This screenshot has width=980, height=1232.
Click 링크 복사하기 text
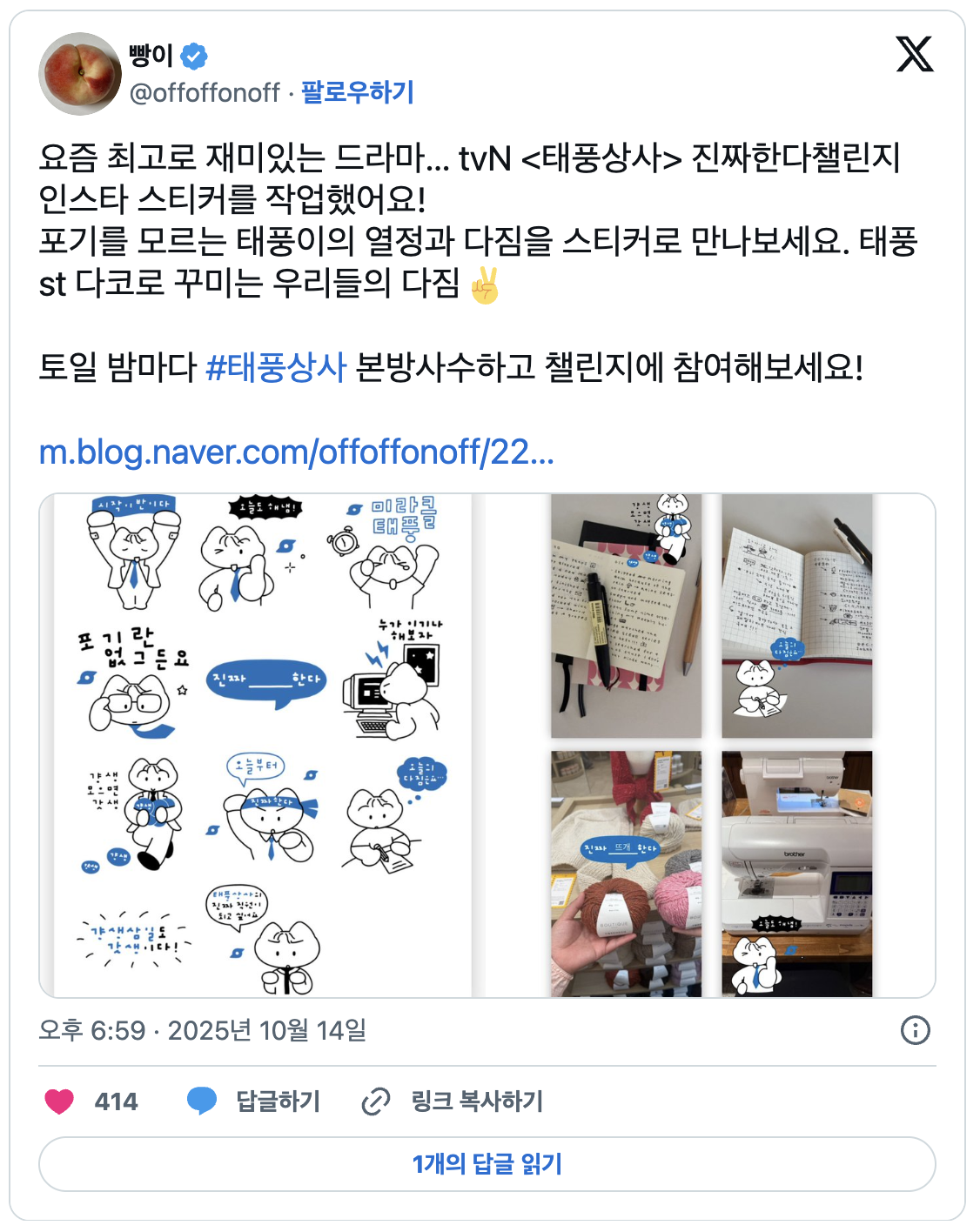coord(477,1101)
